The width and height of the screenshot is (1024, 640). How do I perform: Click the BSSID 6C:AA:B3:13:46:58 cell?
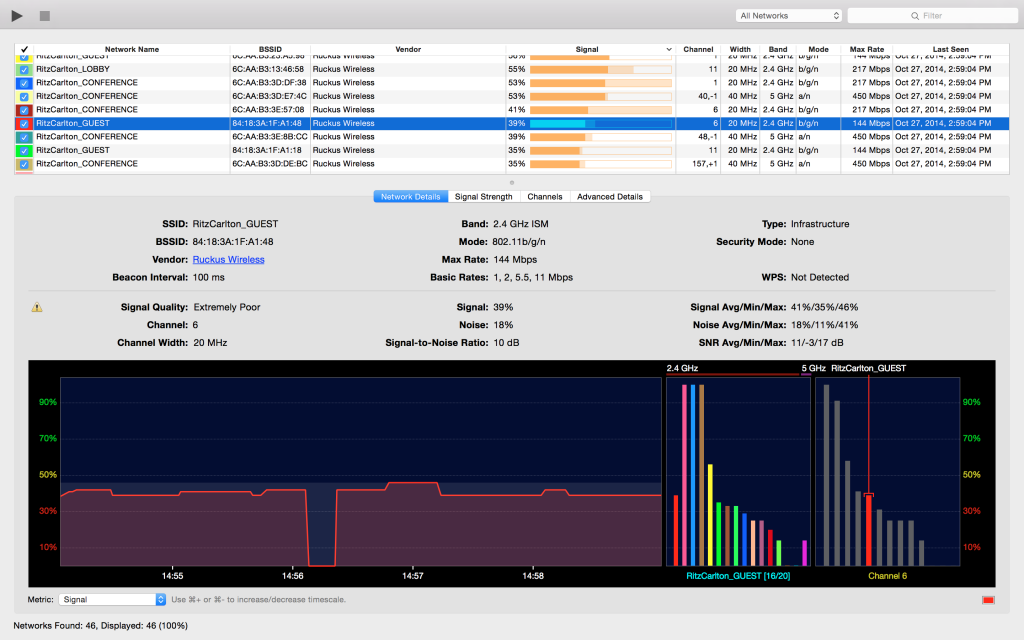pos(268,69)
